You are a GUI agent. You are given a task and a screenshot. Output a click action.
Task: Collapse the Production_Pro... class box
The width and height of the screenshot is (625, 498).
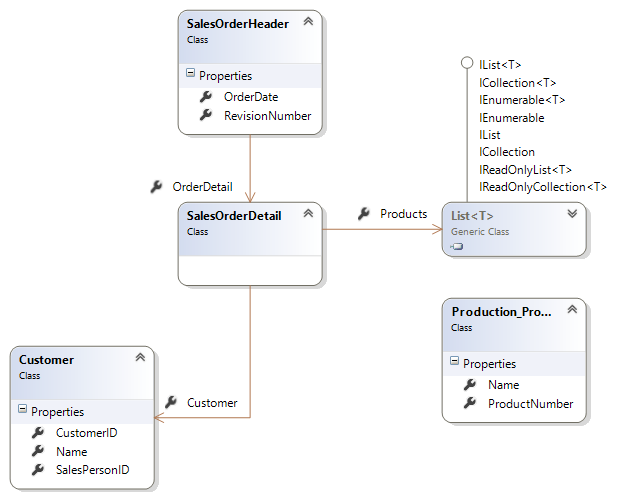tap(572, 309)
